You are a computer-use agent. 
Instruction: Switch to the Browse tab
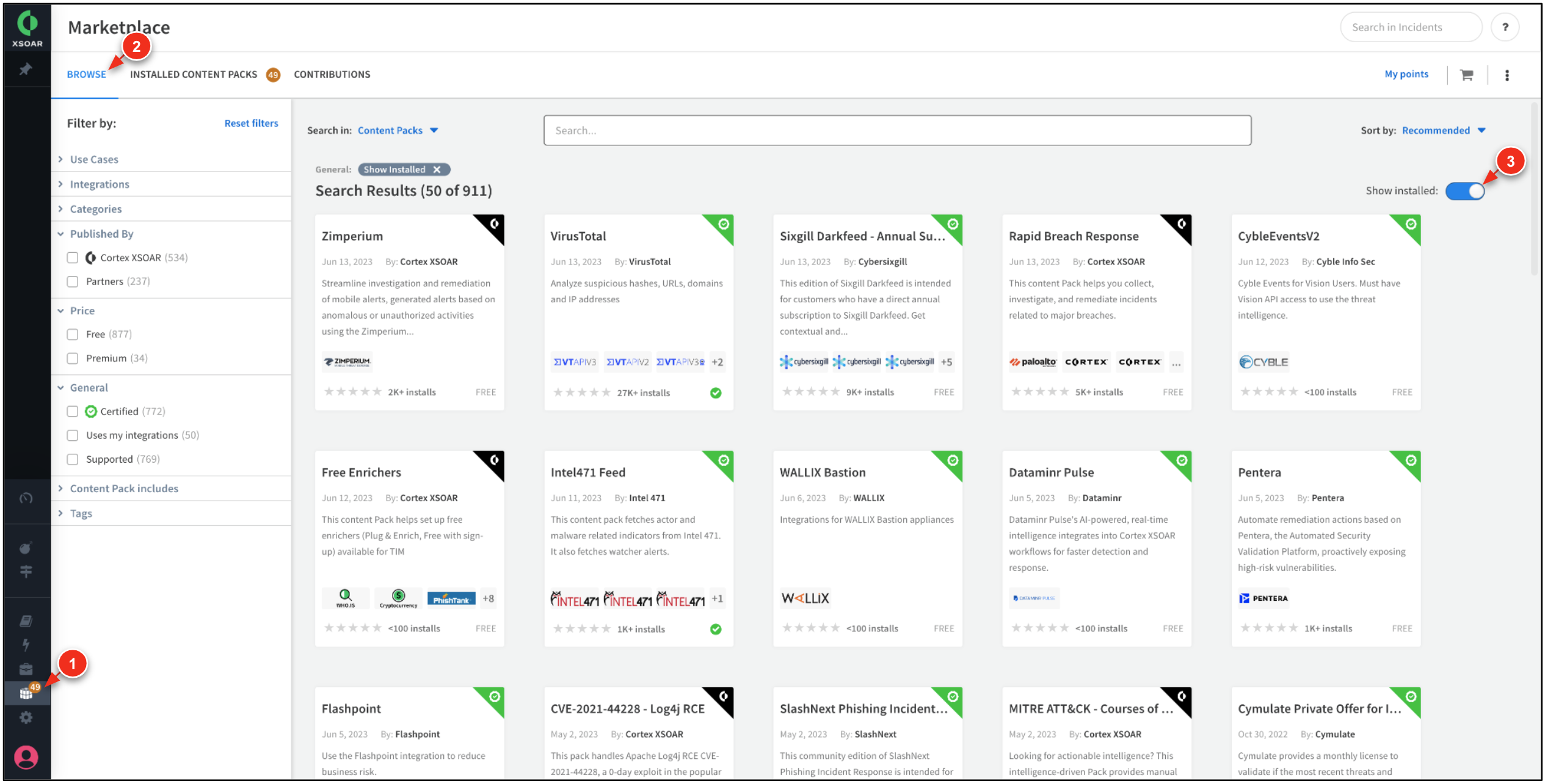(x=86, y=74)
